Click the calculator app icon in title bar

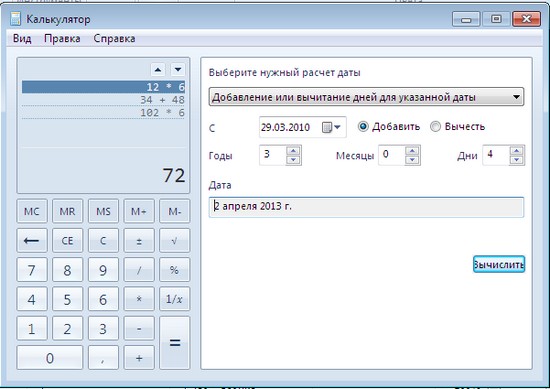[x=15, y=19]
